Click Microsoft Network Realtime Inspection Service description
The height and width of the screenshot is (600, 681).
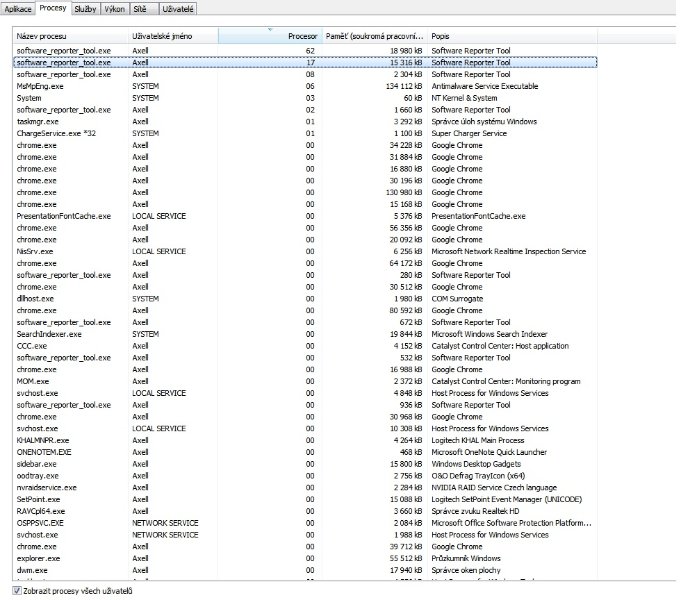click(509, 251)
